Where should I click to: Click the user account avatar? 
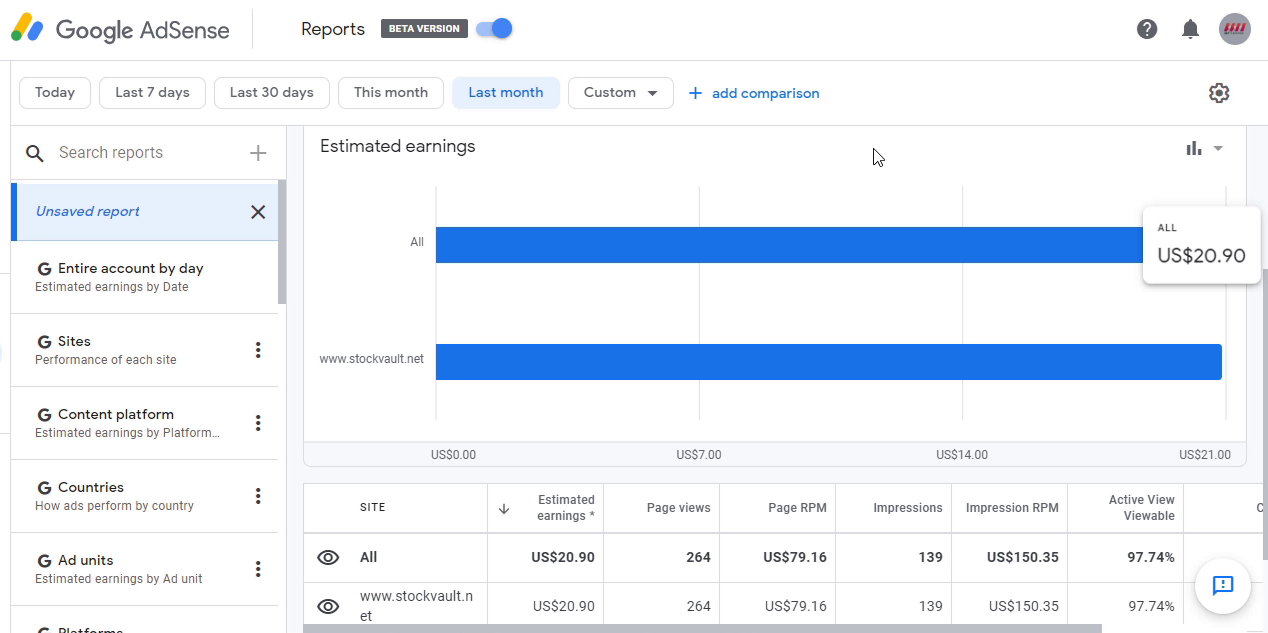tap(1235, 29)
